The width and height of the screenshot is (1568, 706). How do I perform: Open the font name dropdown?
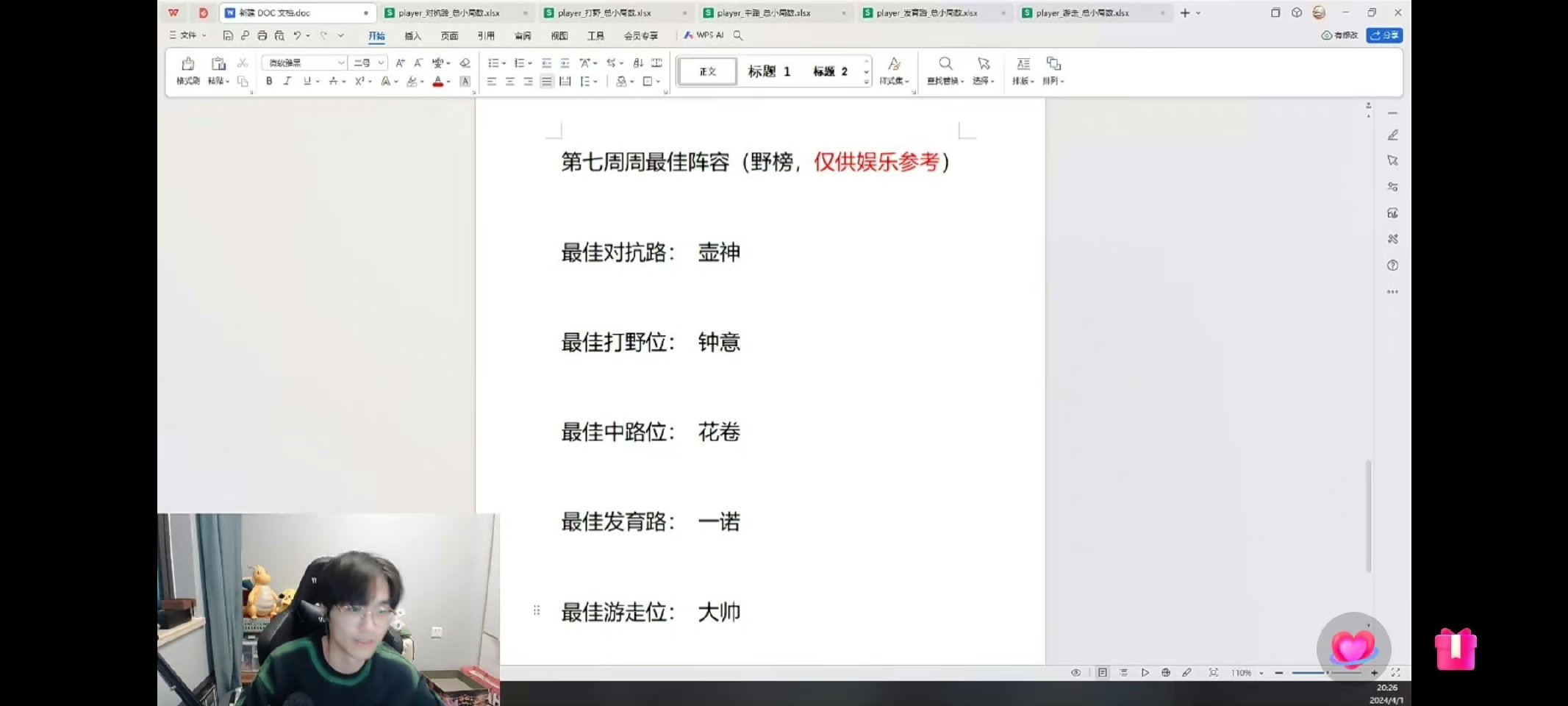click(340, 63)
